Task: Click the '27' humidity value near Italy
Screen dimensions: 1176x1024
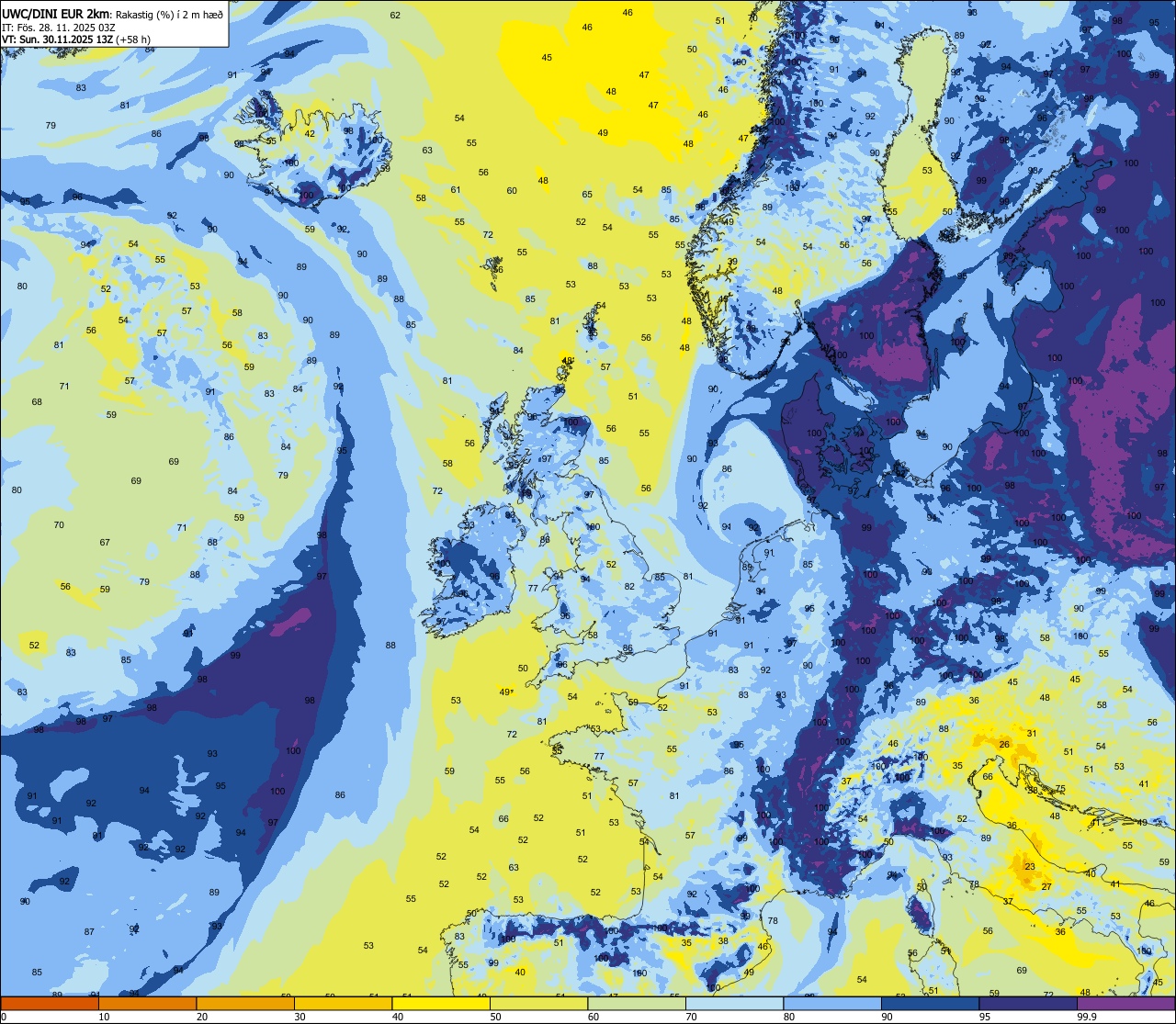Action: [x=1046, y=886]
